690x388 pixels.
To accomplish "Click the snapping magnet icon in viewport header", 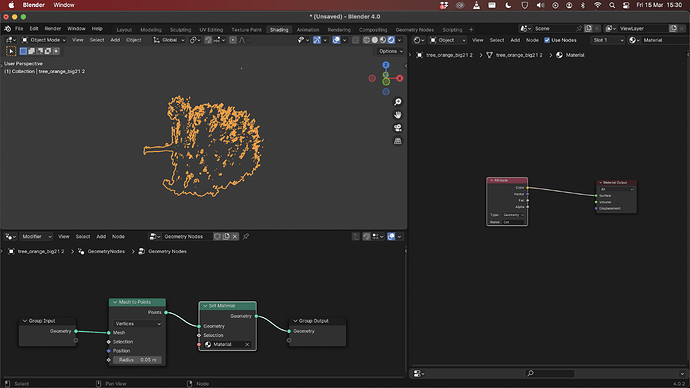I will [208, 40].
